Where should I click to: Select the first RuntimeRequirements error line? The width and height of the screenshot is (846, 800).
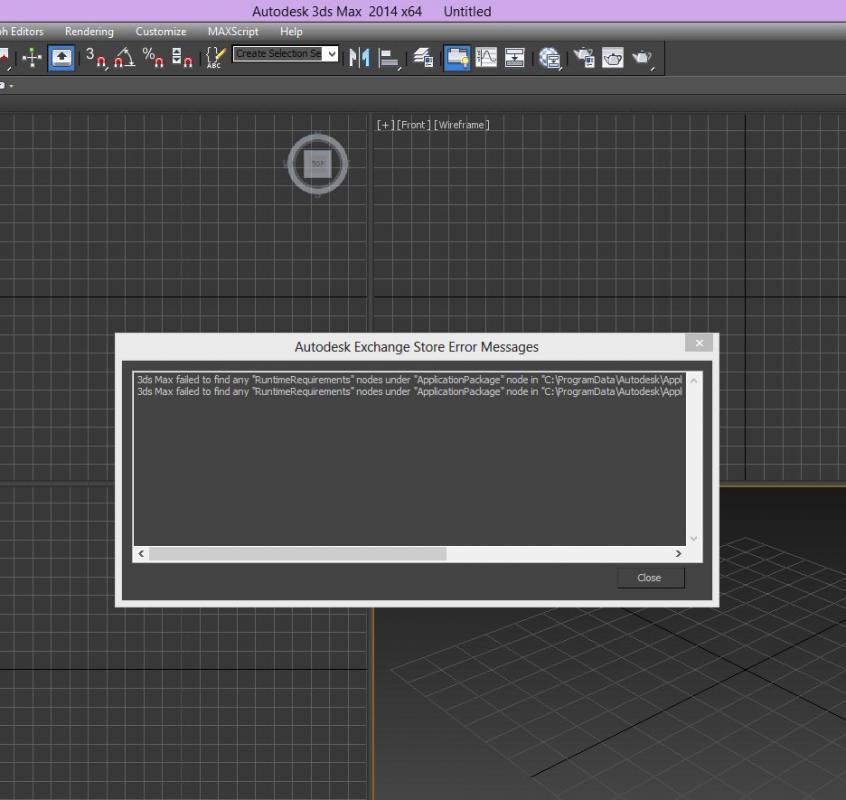410,380
